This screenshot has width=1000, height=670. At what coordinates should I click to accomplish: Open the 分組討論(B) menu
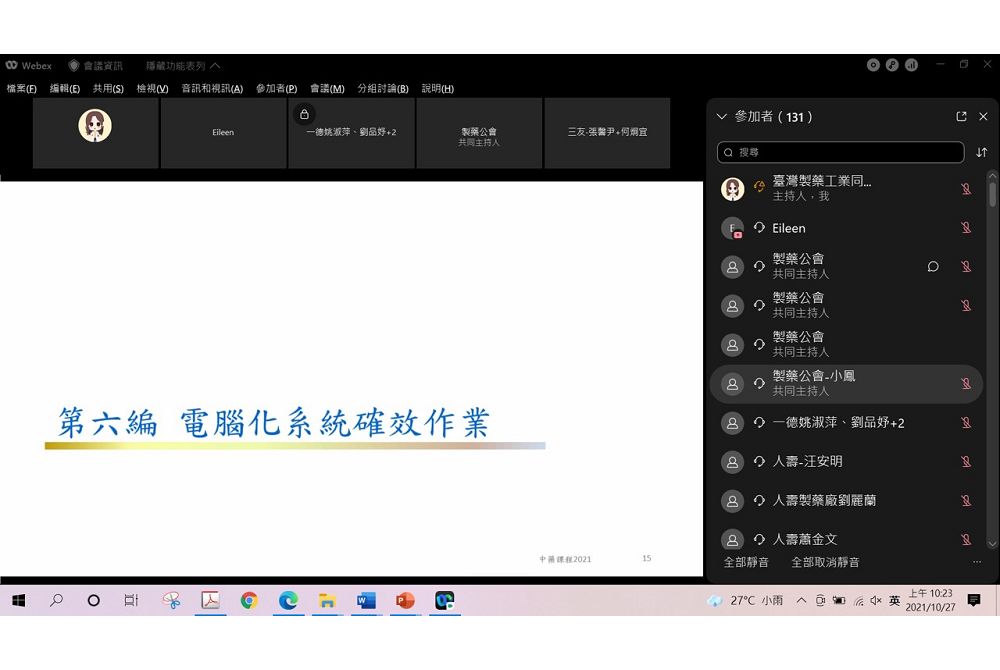[383, 89]
